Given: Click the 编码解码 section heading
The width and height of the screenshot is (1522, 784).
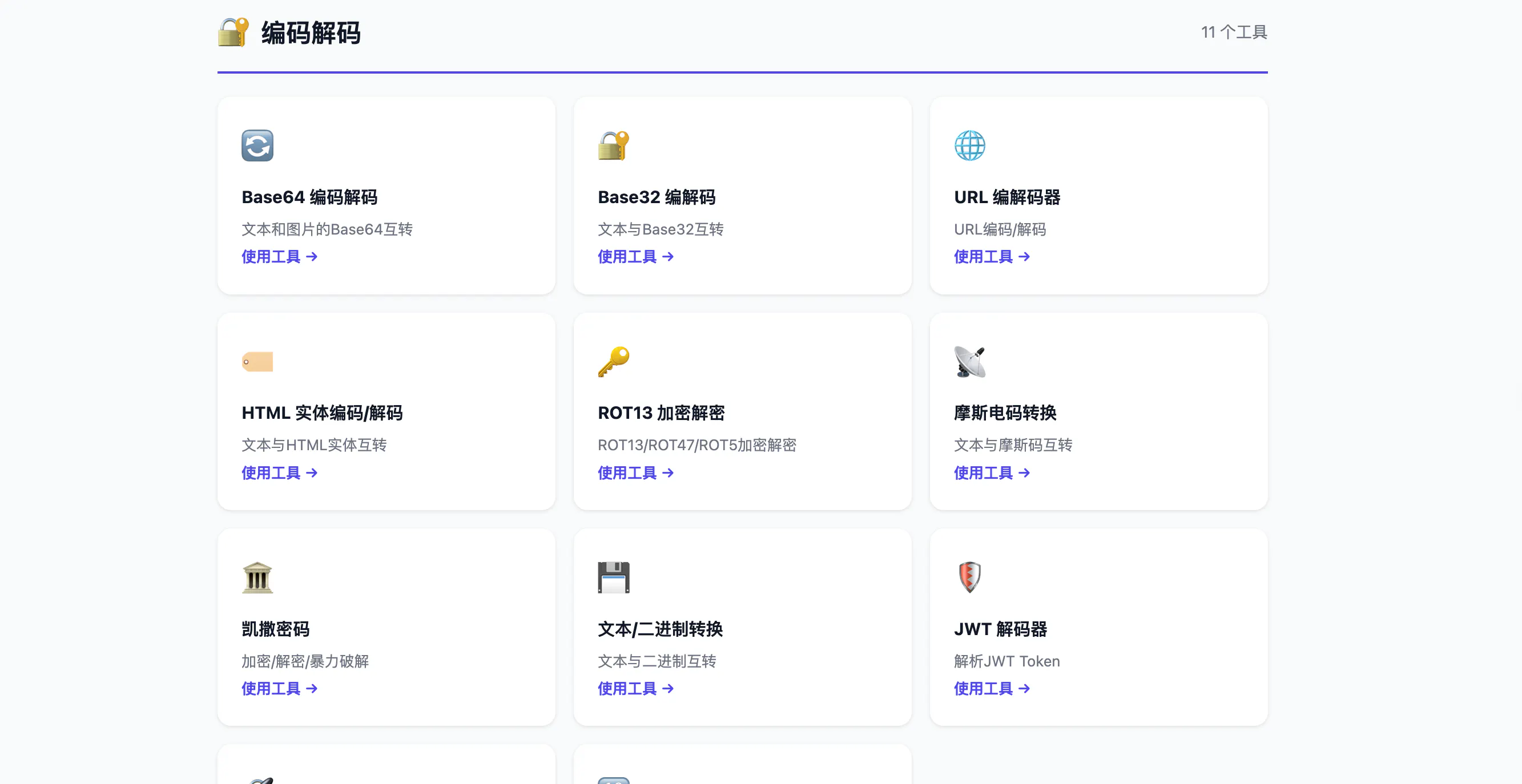Looking at the screenshot, I should coord(311,33).
